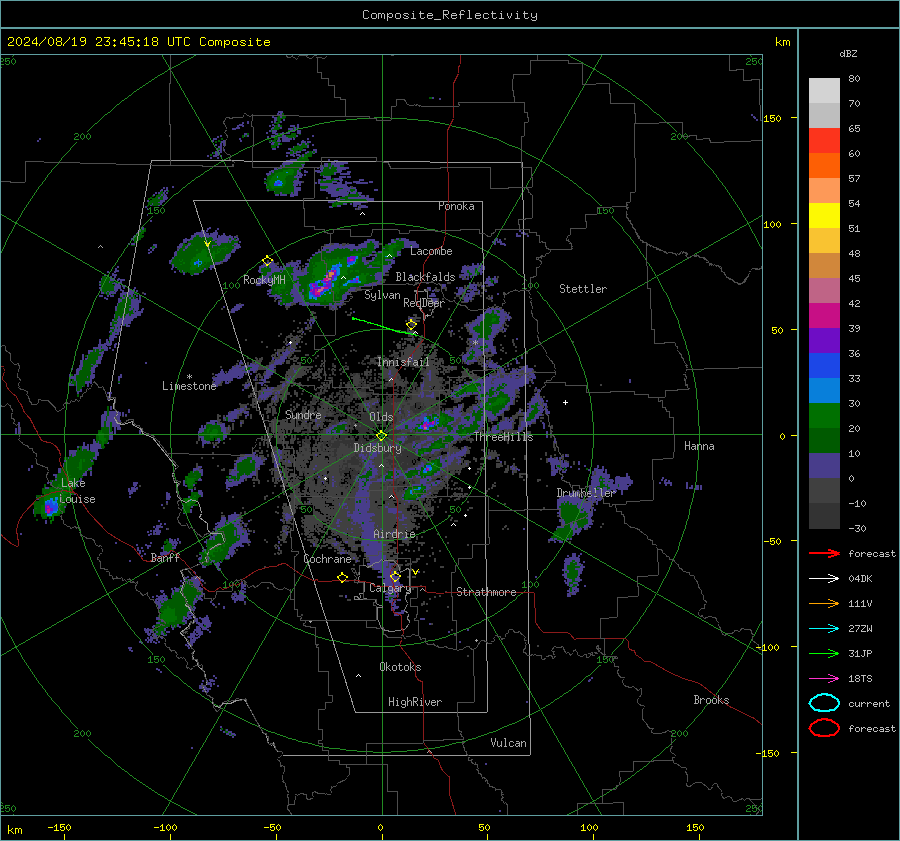Screen dimensions: 900x841
Task: Click the yellow diamond radar marker at Didsbury
Action: tap(381, 436)
